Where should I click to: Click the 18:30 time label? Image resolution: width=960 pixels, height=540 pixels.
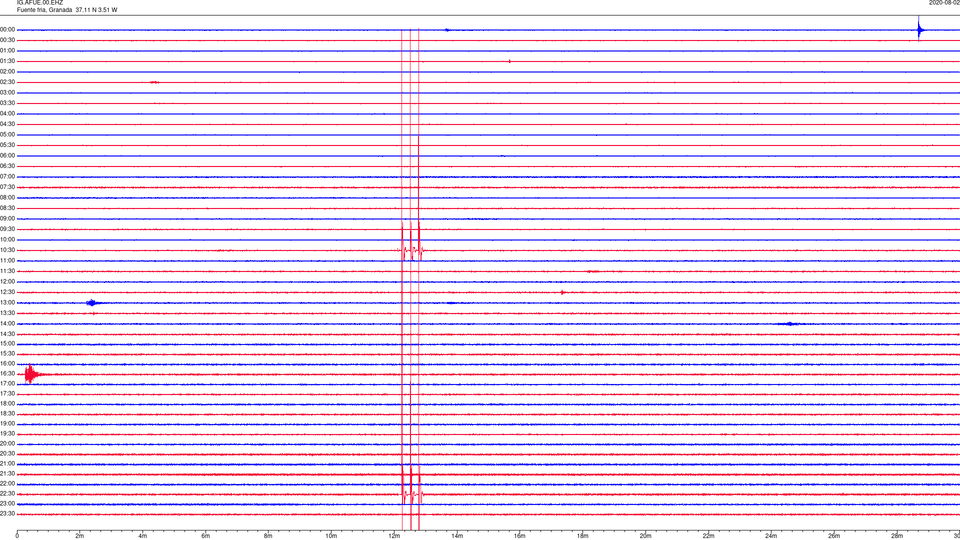click(7, 414)
